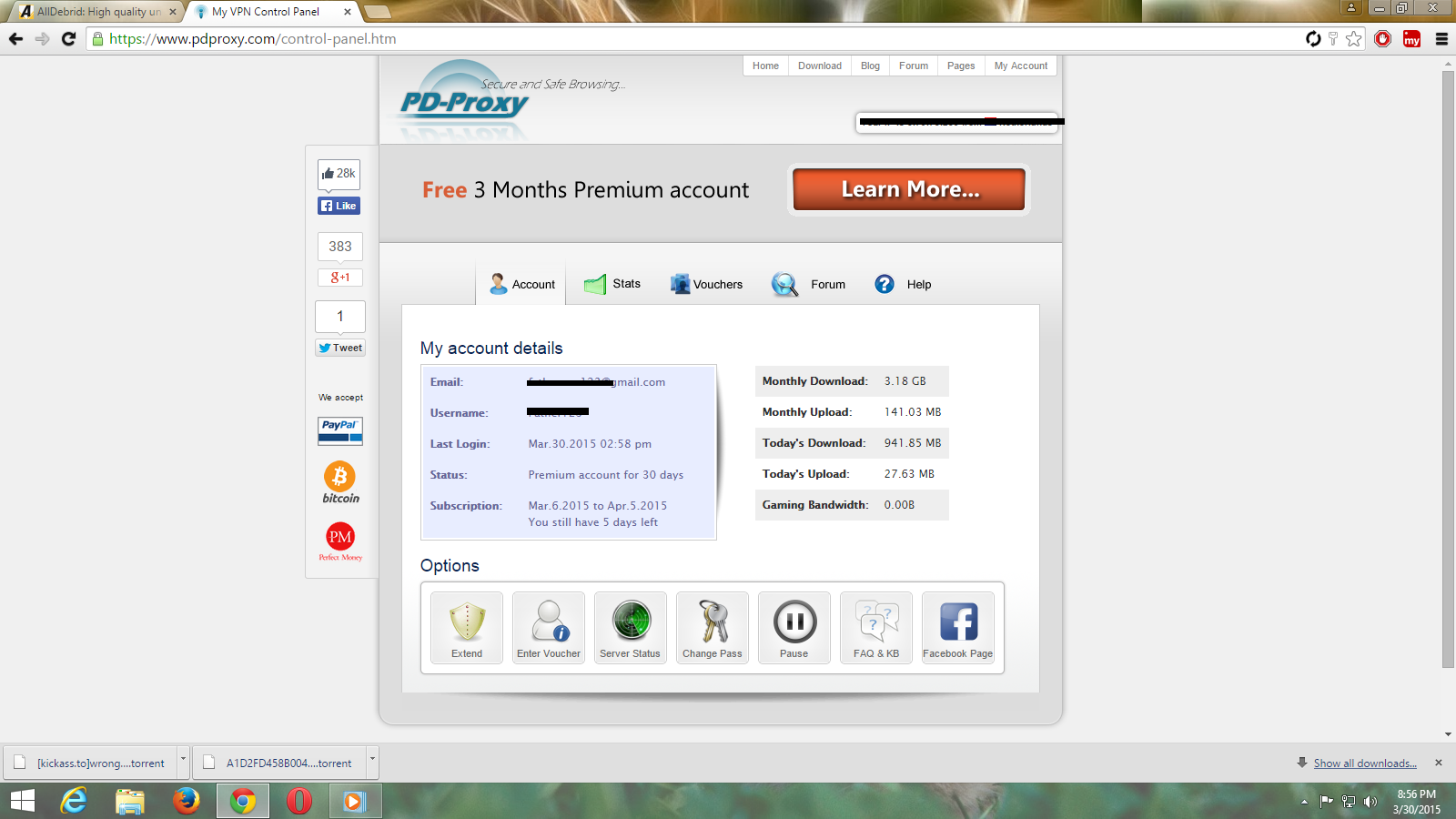Image resolution: width=1456 pixels, height=819 pixels.
Task: Click Show all downloads link
Action: [1365, 763]
